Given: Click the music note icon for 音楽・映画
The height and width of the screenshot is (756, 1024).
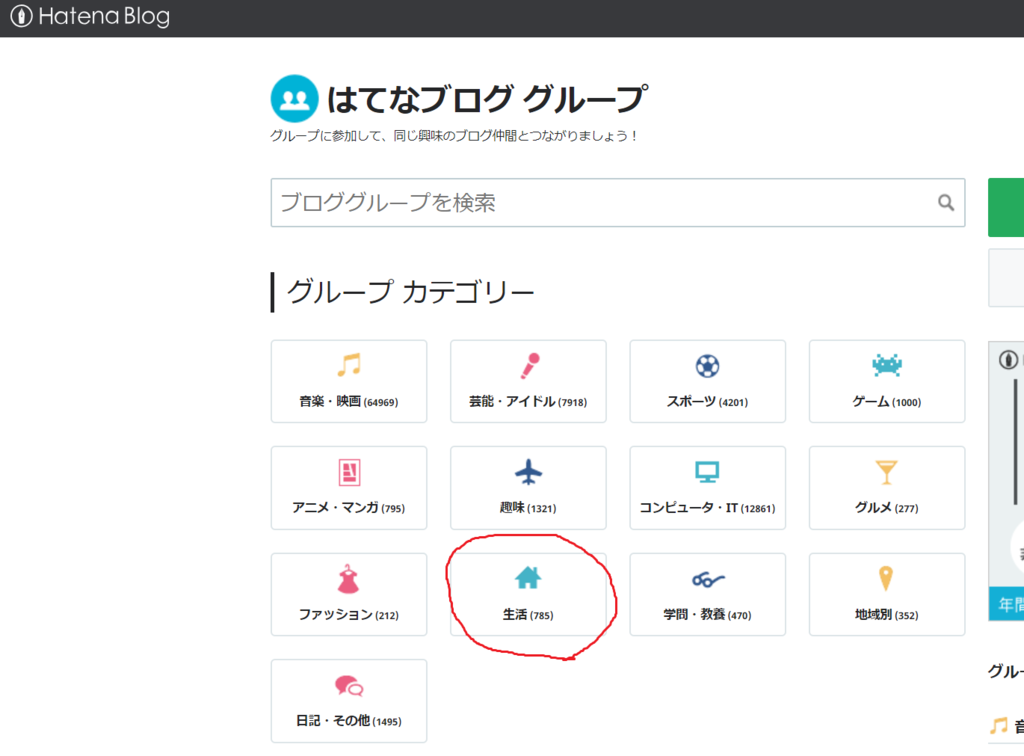Looking at the screenshot, I should [x=349, y=364].
